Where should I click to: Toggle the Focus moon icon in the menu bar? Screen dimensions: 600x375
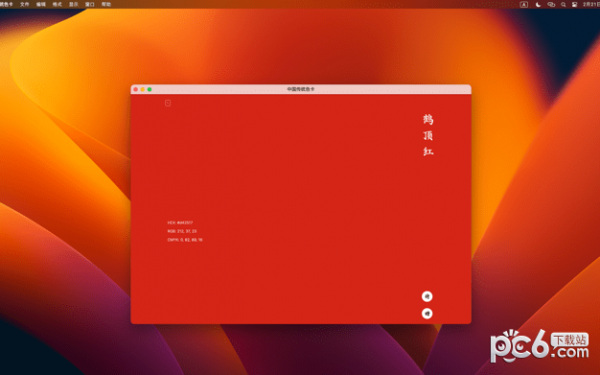[538, 4]
